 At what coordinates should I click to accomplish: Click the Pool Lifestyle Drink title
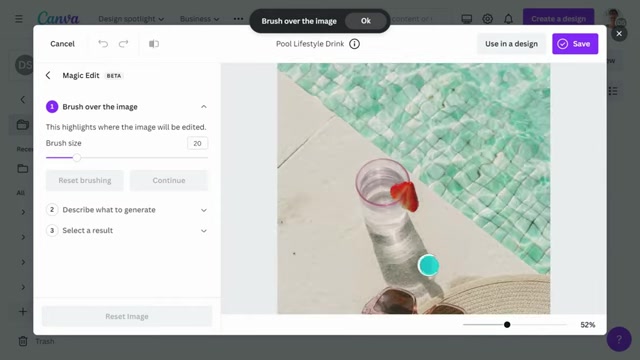[310, 44]
